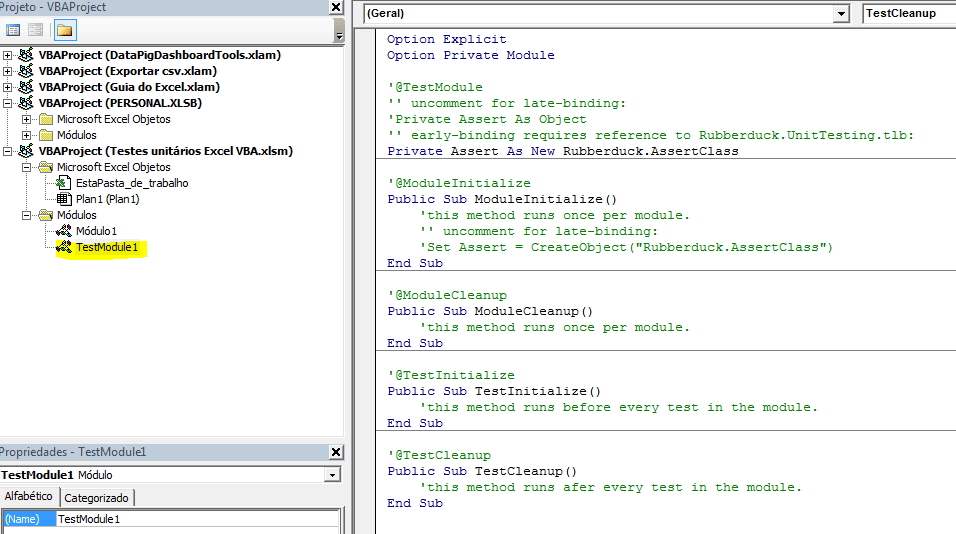This screenshot has height=534, width=956.
Task: Toggle Folders view in the Project panel
Action: point(64,30)
